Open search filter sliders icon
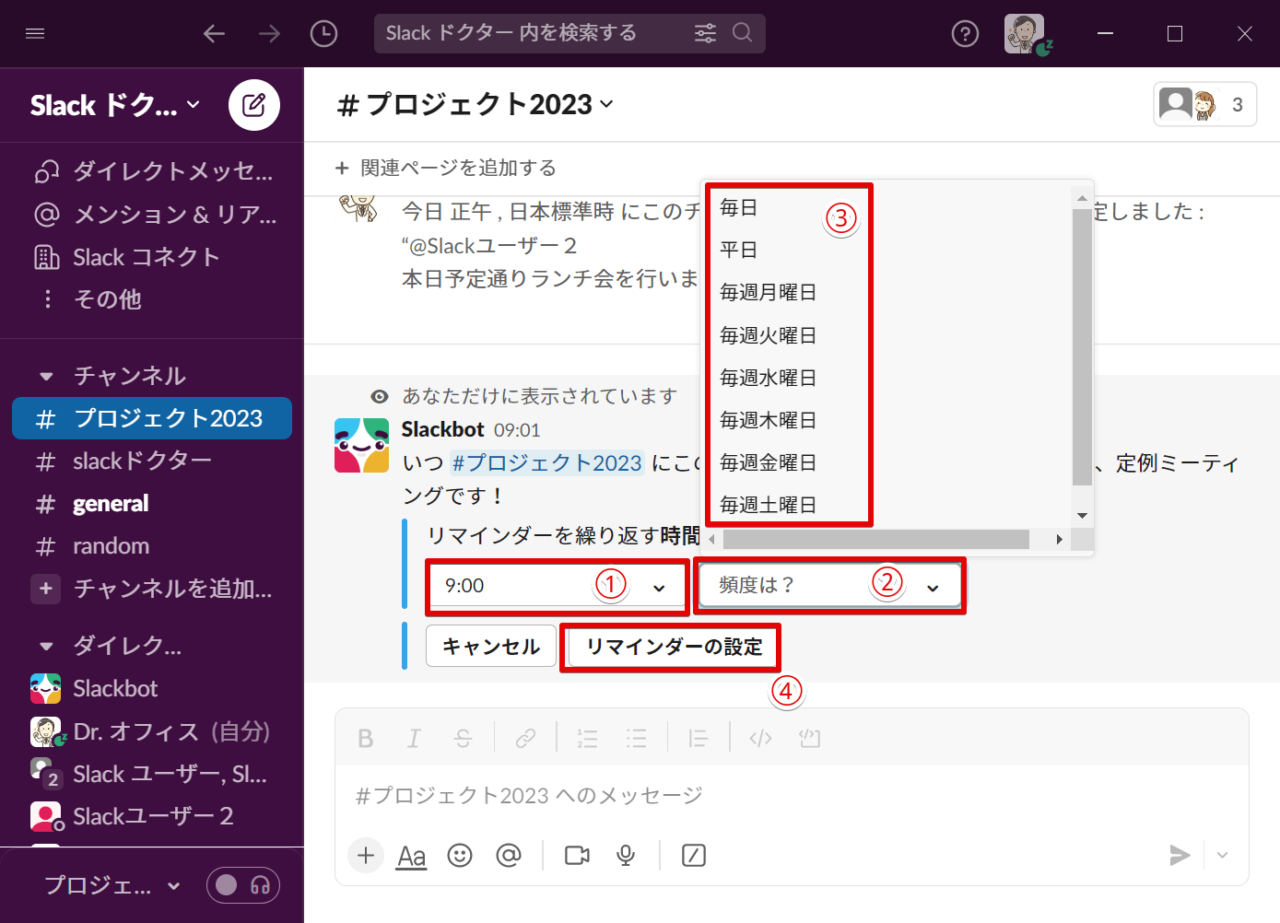Screen dimensions: 1280x923 pyautogui.click(x=705, y=33)
